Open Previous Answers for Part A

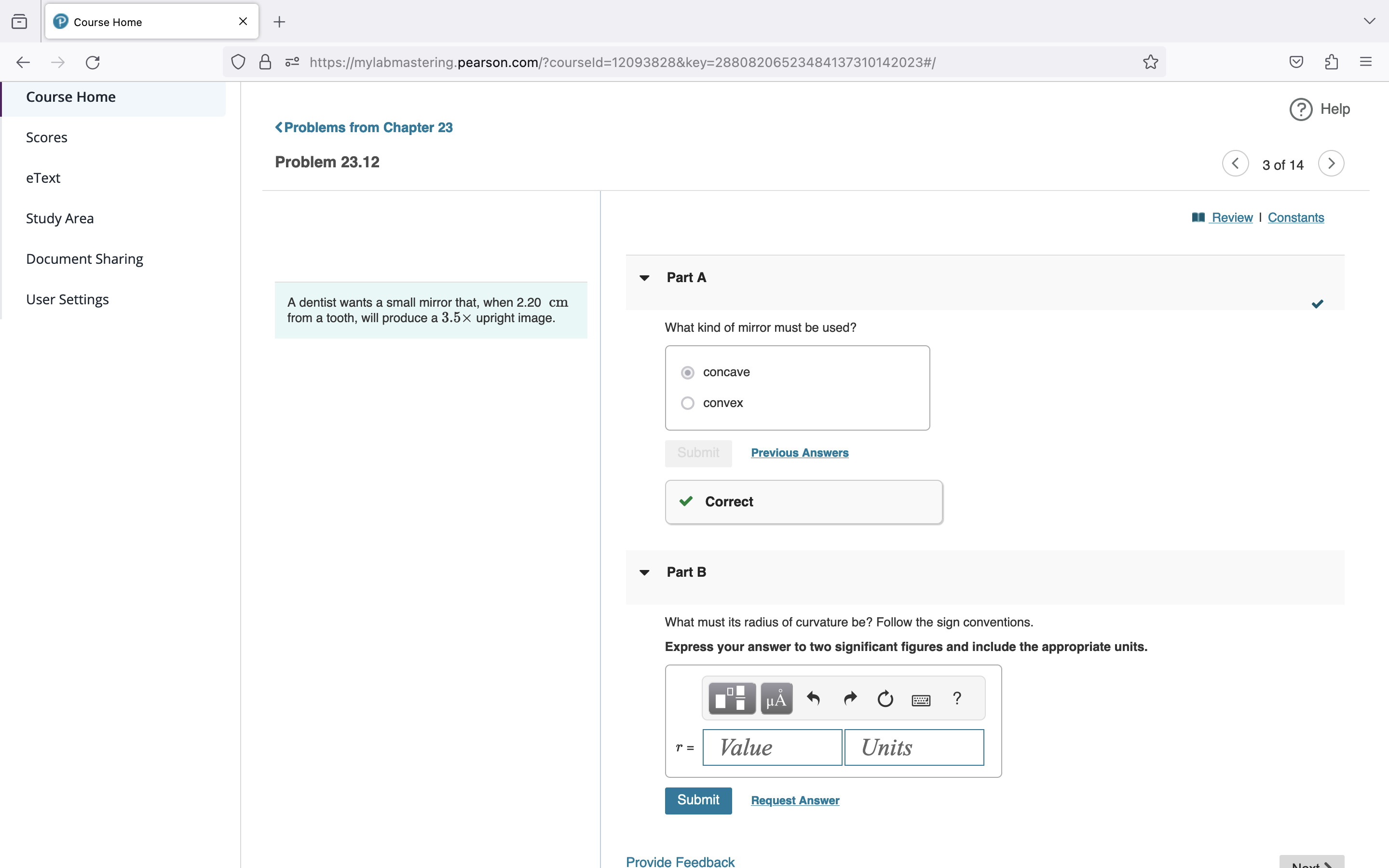(x=800, y=452)
